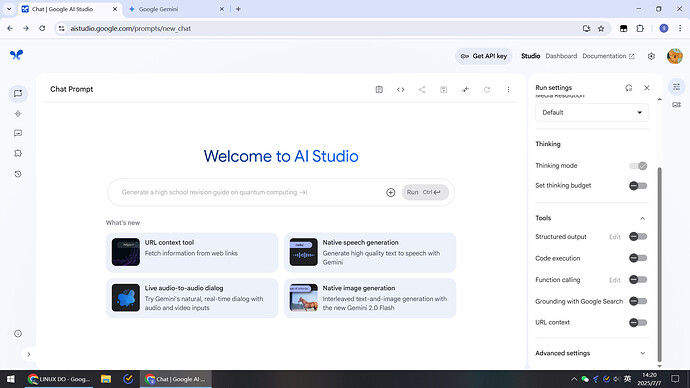Click the share prompt icon
The width and height of the screenshot is (690, 388).
coord(422,89)
